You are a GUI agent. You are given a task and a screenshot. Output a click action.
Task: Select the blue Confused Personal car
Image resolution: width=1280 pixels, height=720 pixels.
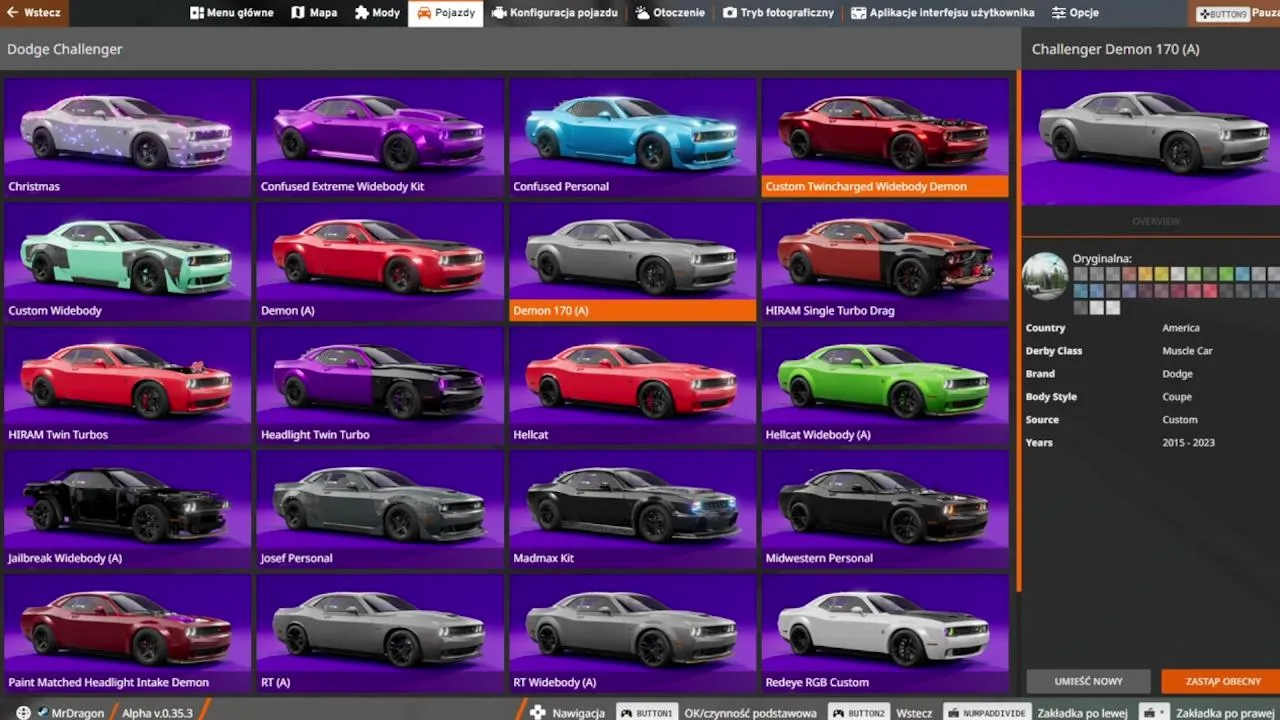click(632, 137)
